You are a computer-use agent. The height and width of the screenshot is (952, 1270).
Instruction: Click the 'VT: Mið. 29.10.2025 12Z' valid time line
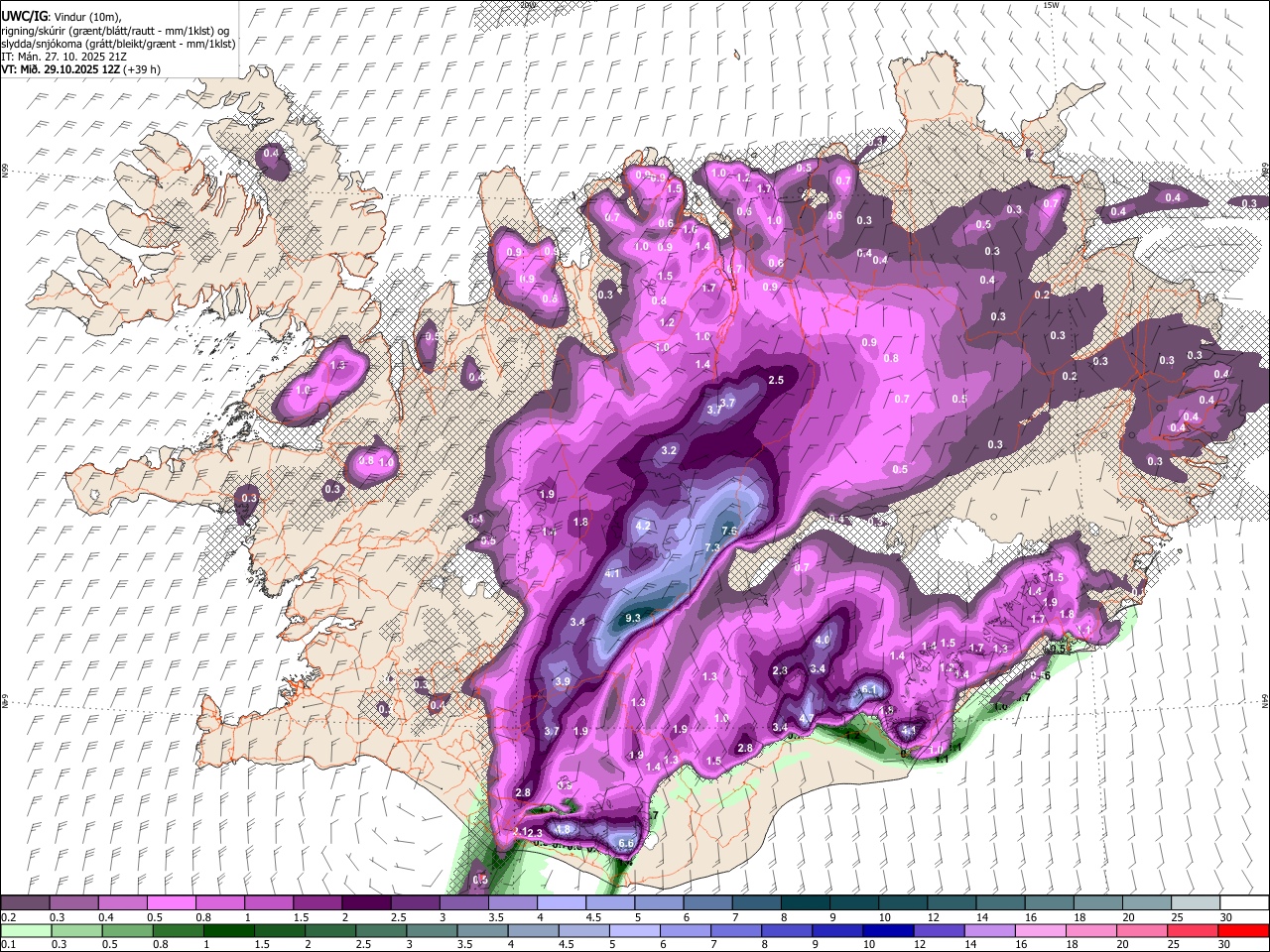pyautogui.click(x=81, y=69)
